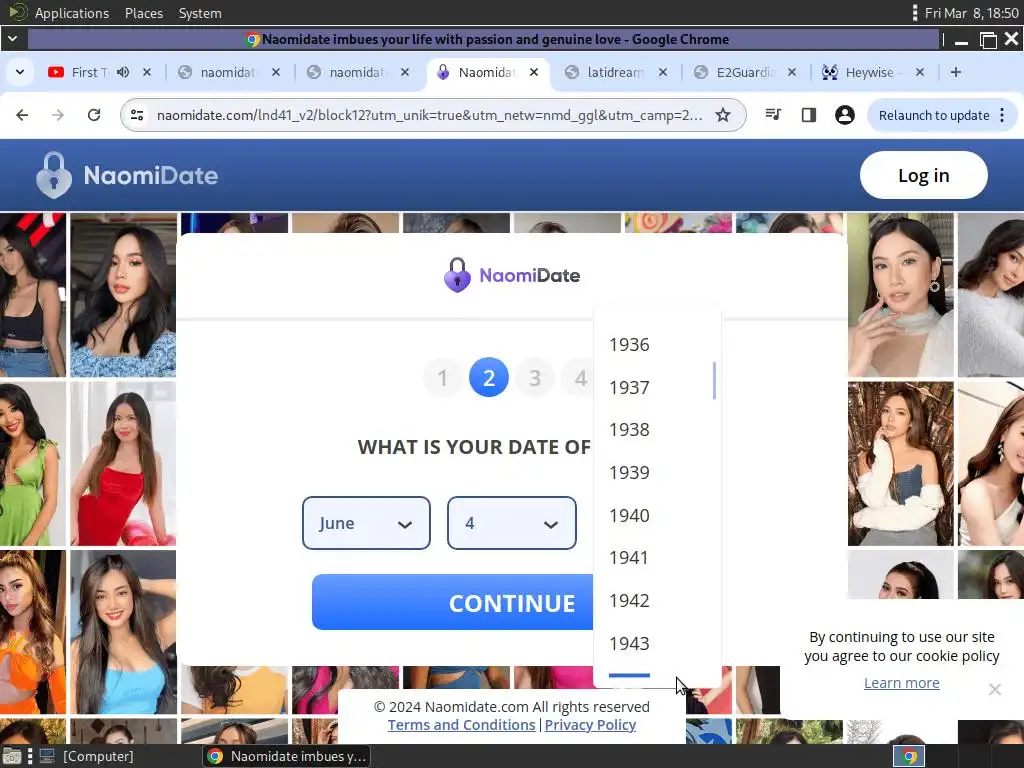Image resolution: width=1024 pixels, height=768 pixels.
Task: Click photo of woman in blue top
Action: click(x=123, y=632)
